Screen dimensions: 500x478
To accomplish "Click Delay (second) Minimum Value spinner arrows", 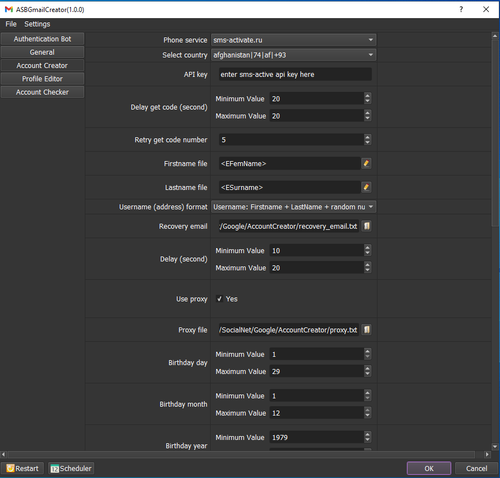I will (367, 250).
